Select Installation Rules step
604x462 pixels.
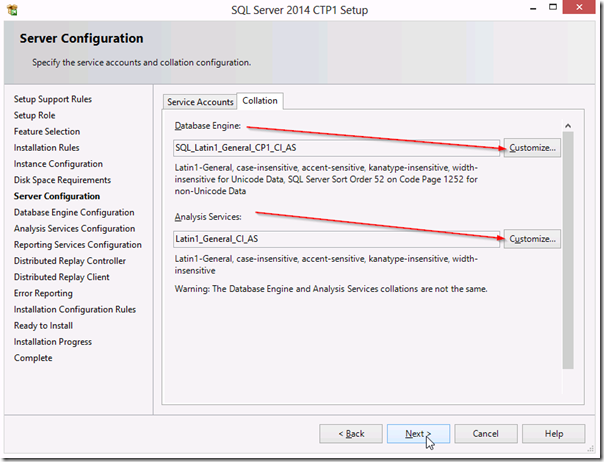click(x=47, y=148)
